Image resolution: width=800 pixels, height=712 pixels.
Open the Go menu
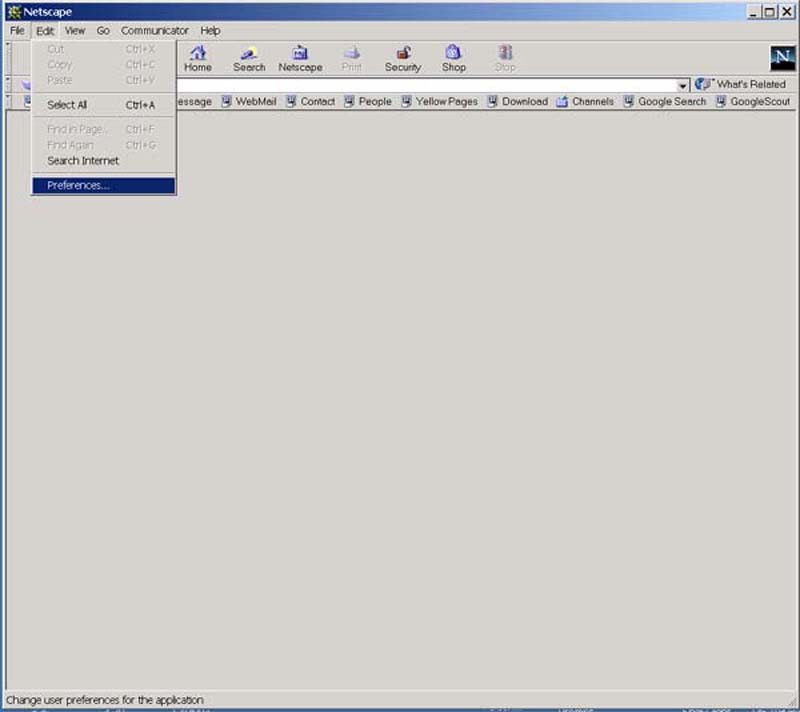click(103, 31)
